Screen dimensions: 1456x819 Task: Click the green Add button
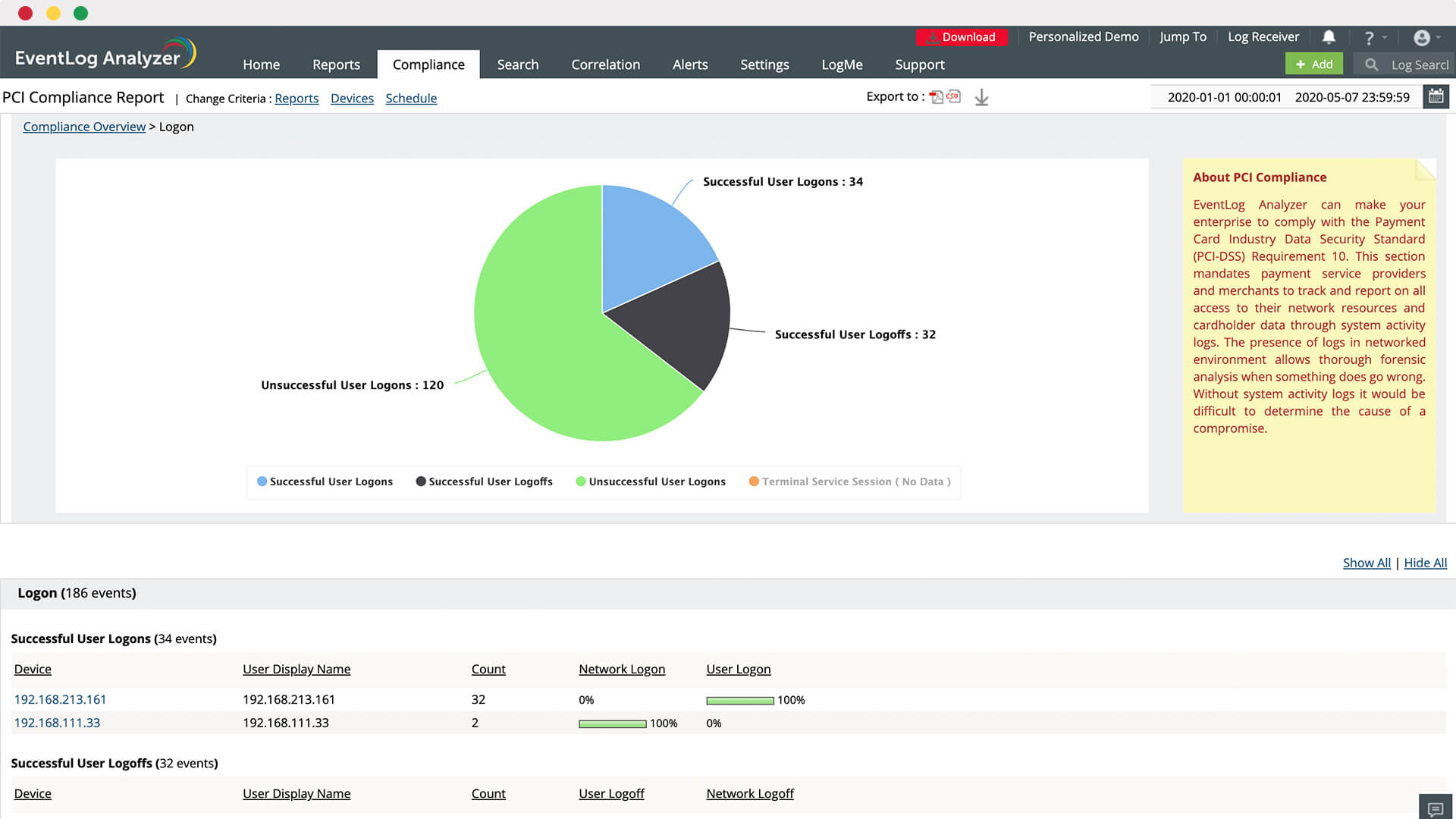(1313, 64)
